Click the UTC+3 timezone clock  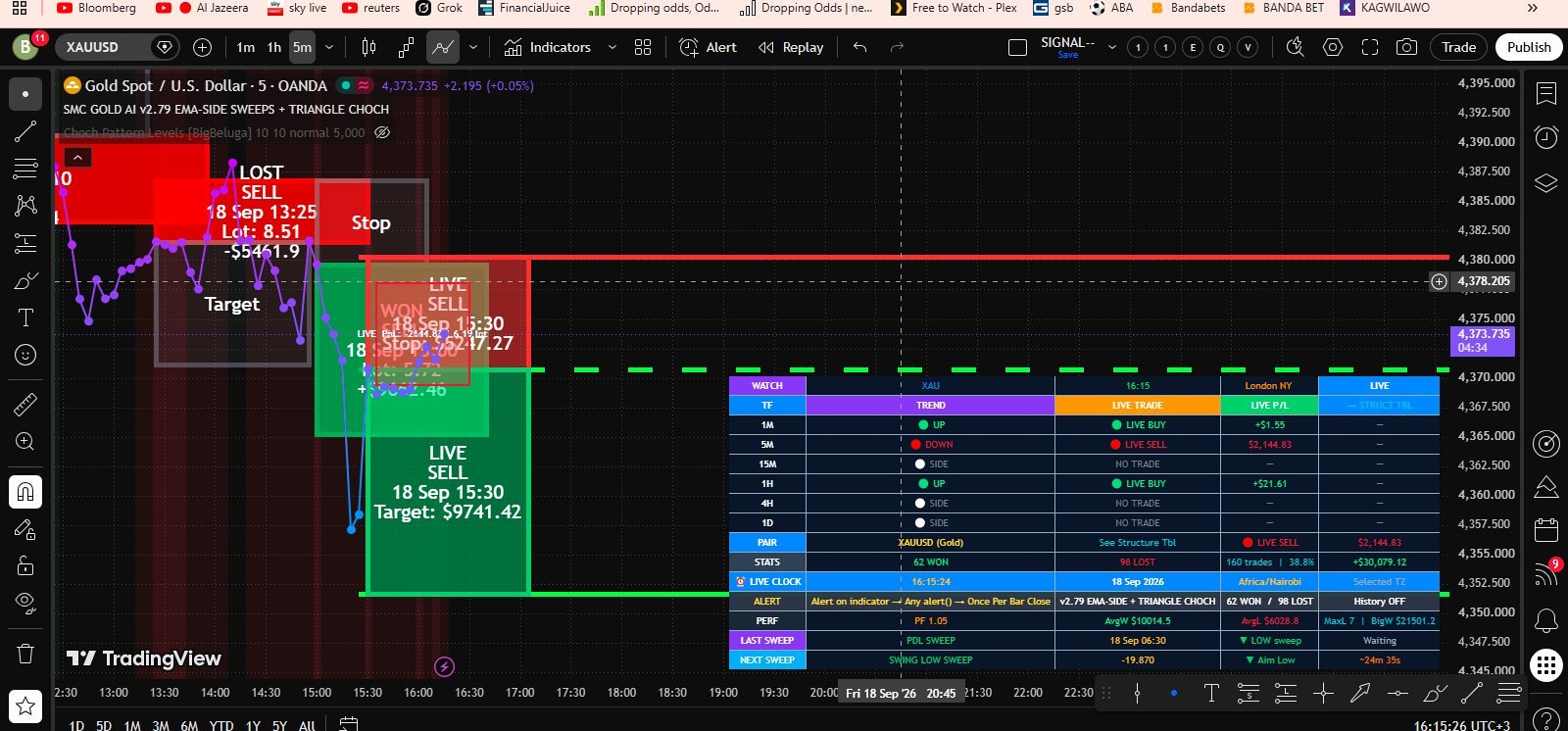point(1461,725)
